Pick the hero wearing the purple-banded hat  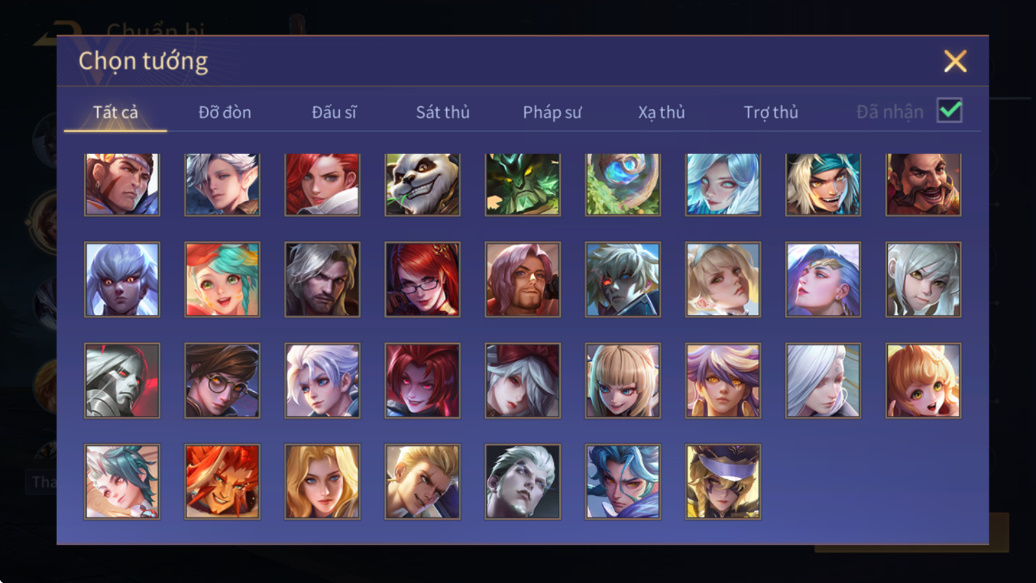723,481
